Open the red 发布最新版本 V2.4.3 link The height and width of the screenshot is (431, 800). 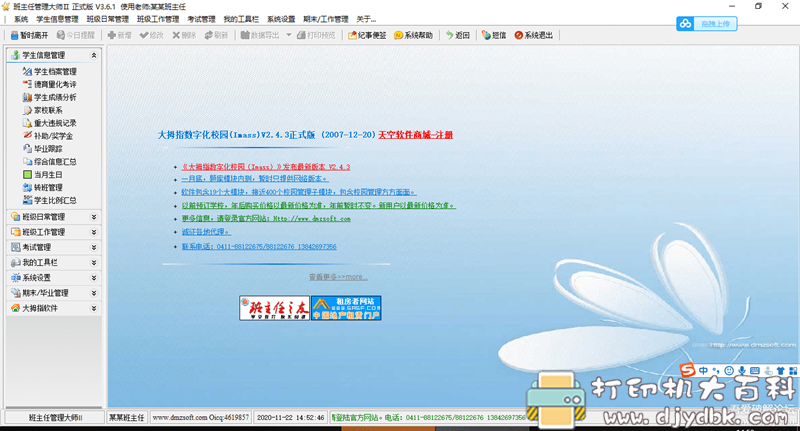[x=266, y=167]
